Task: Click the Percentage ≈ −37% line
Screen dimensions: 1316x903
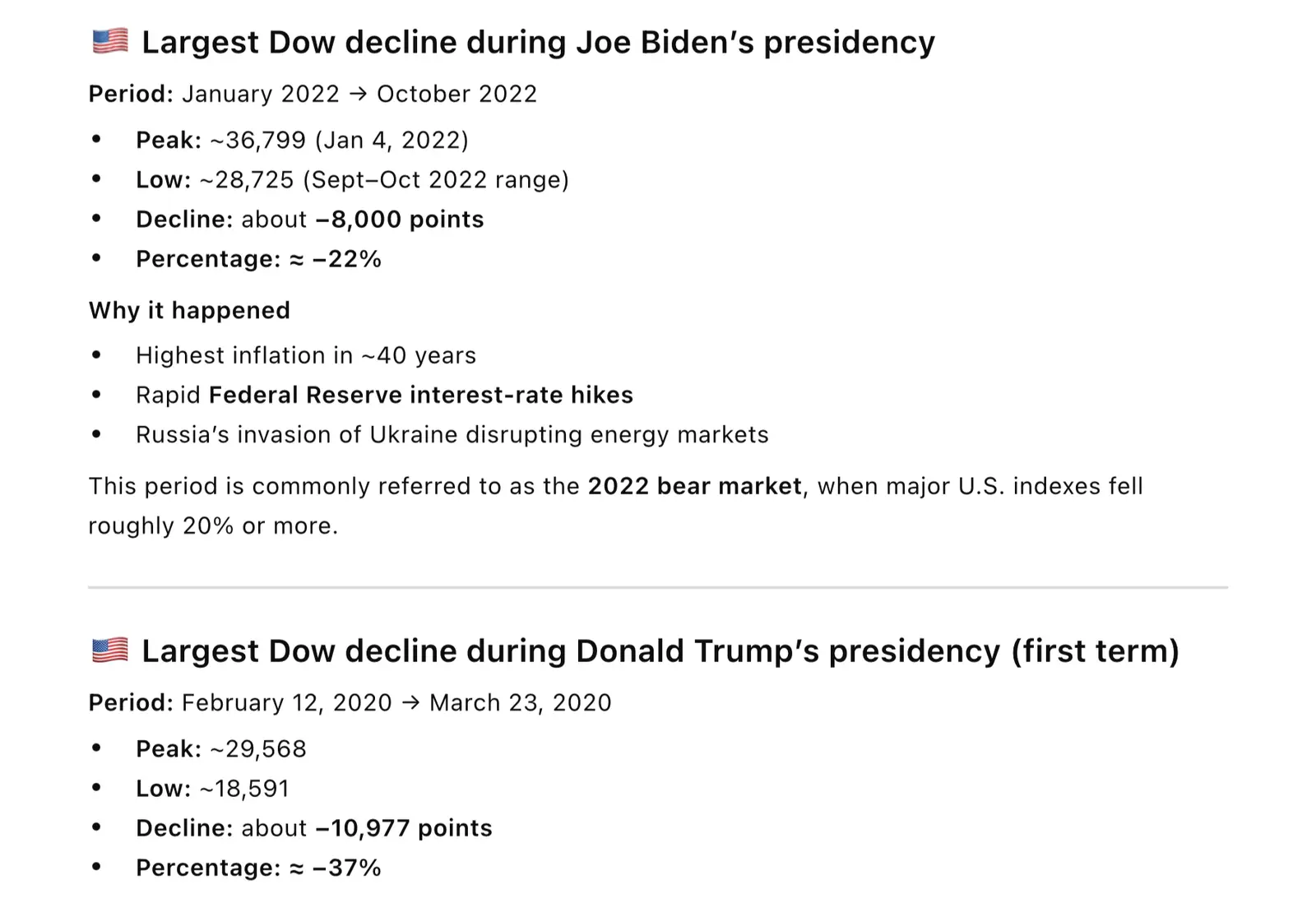Action: point(258,868)
